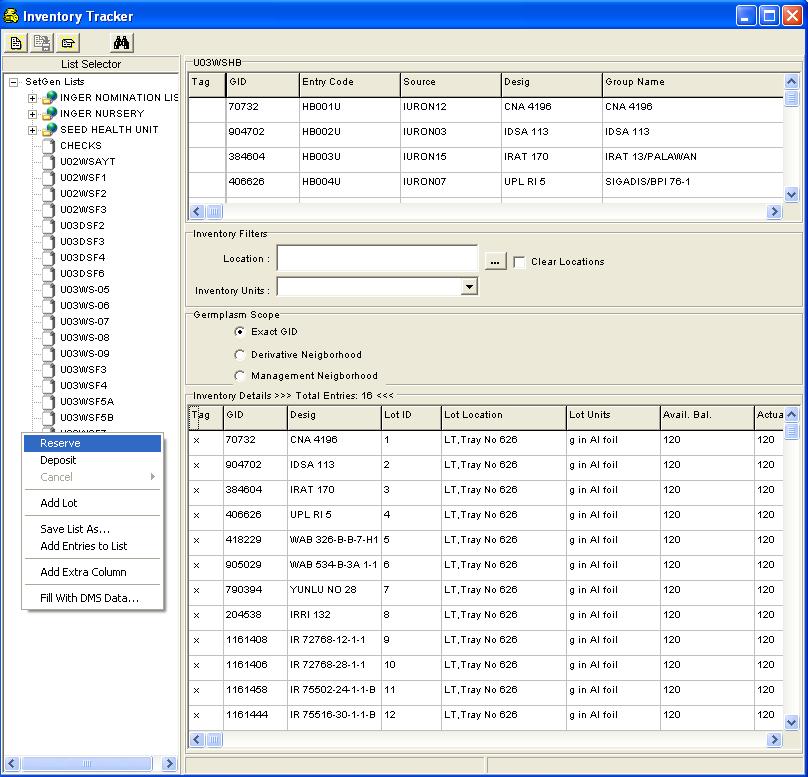Click globe icon of SEED HEALTH UNIT
Image resolution: width=808 pixels, height=777 pixels.
click(50, 129)
